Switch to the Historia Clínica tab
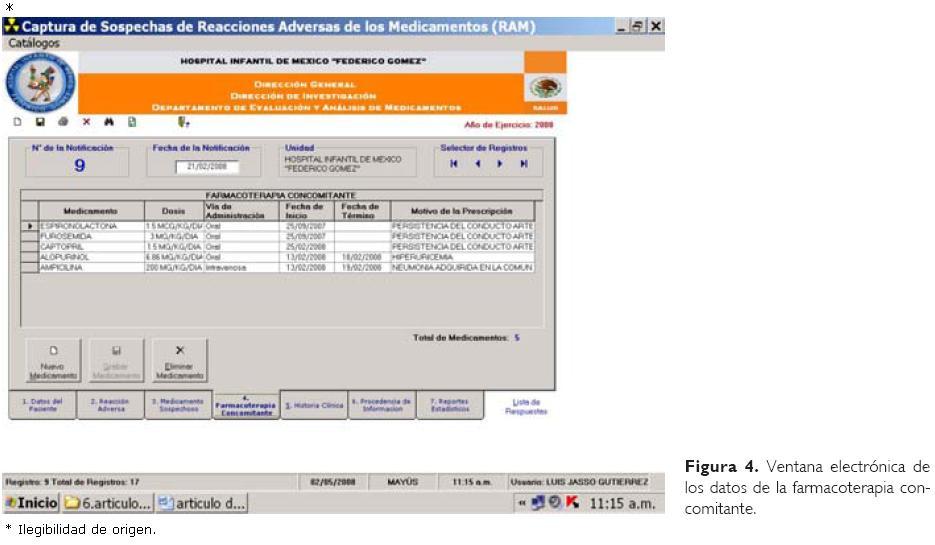This screenshot has height=545, width=935. coord(314,405)
